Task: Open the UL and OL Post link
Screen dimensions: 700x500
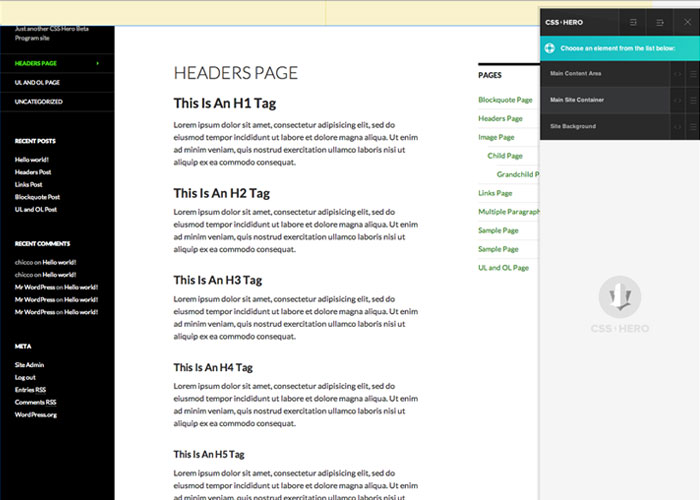Action: 36,210
